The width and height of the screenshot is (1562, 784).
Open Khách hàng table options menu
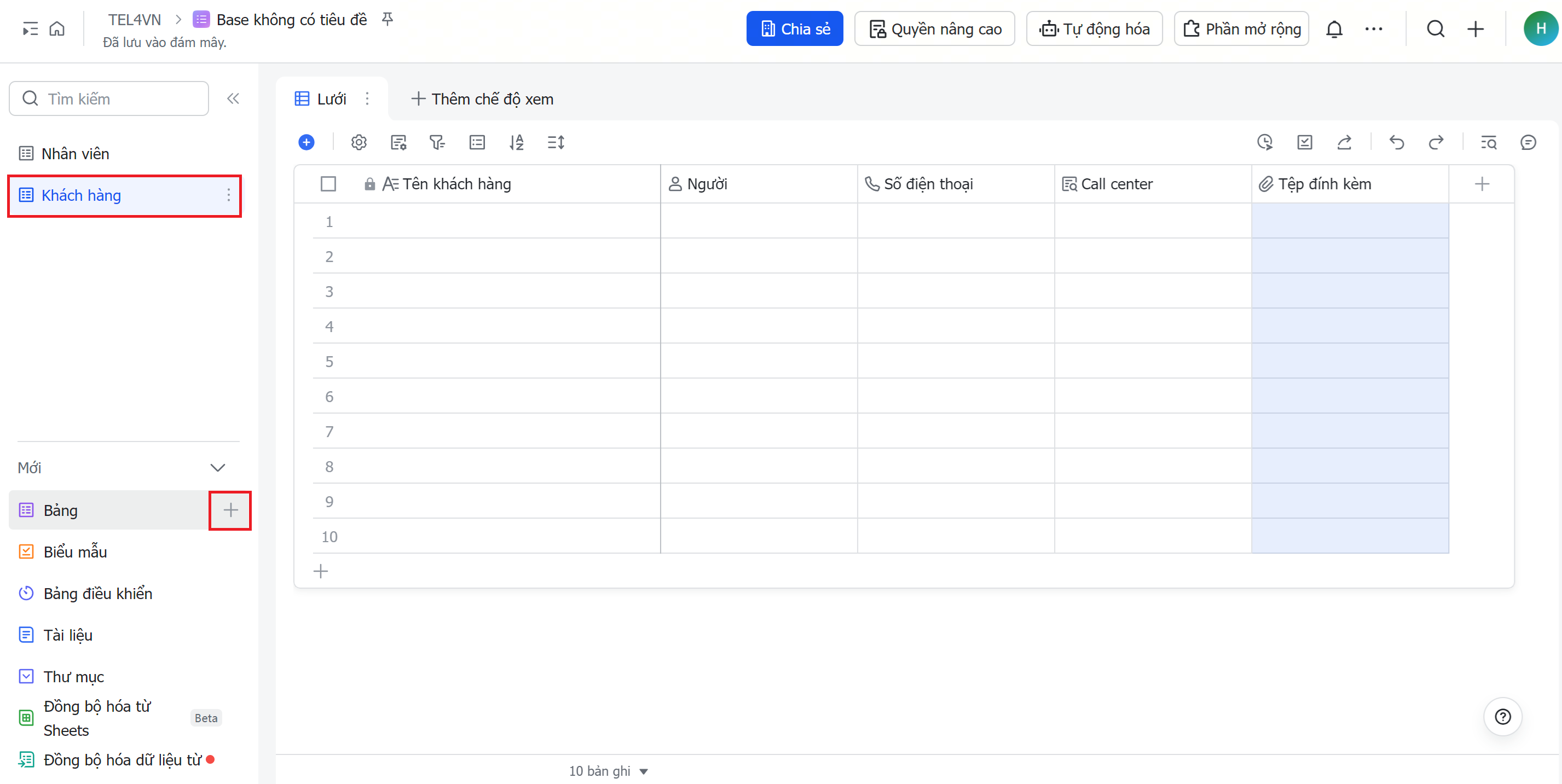pyautogui.click(x=228, y=195)
